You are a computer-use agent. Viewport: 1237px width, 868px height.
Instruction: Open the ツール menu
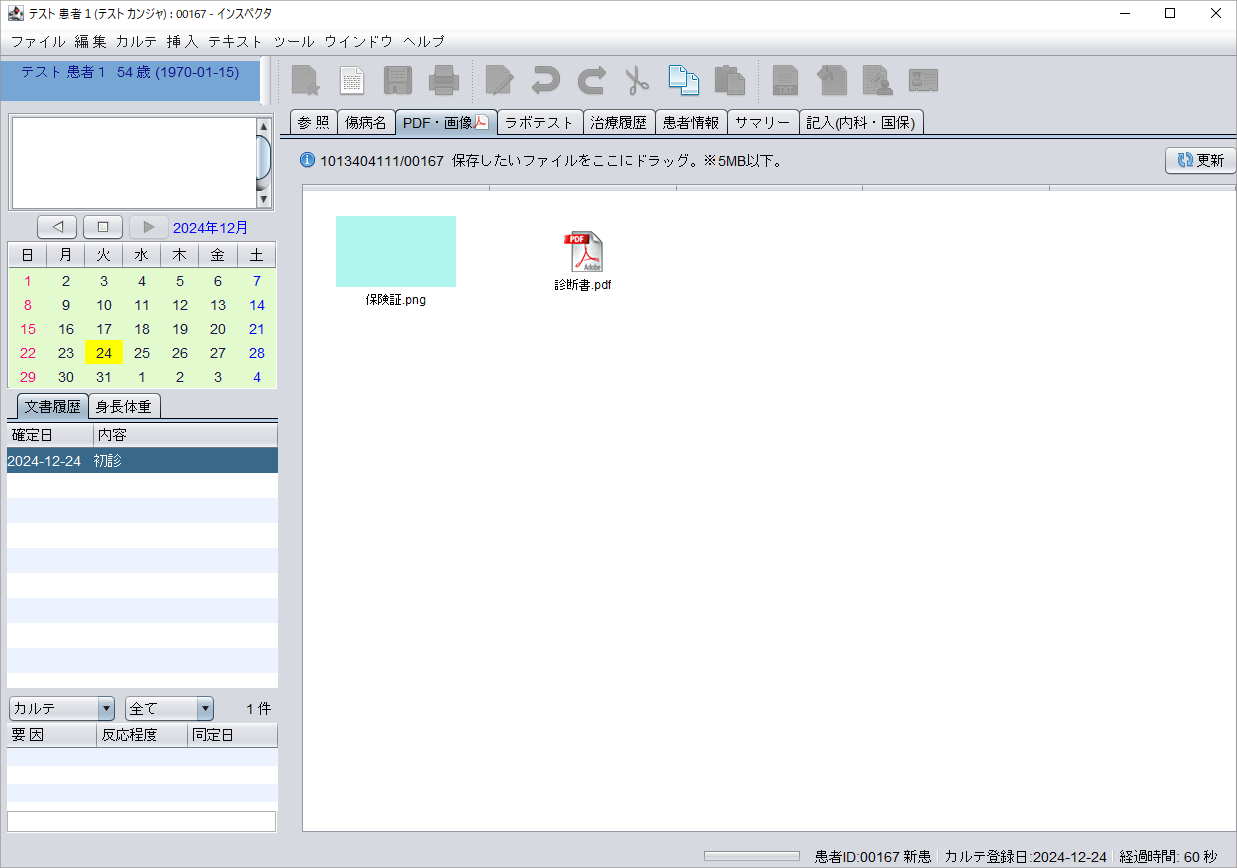pos(293,42)
